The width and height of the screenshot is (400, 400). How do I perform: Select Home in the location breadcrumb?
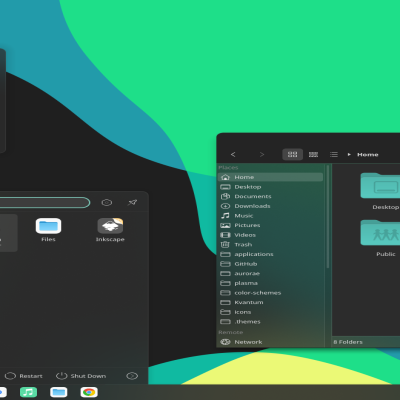pyautogui.click(x=368, y=154)
